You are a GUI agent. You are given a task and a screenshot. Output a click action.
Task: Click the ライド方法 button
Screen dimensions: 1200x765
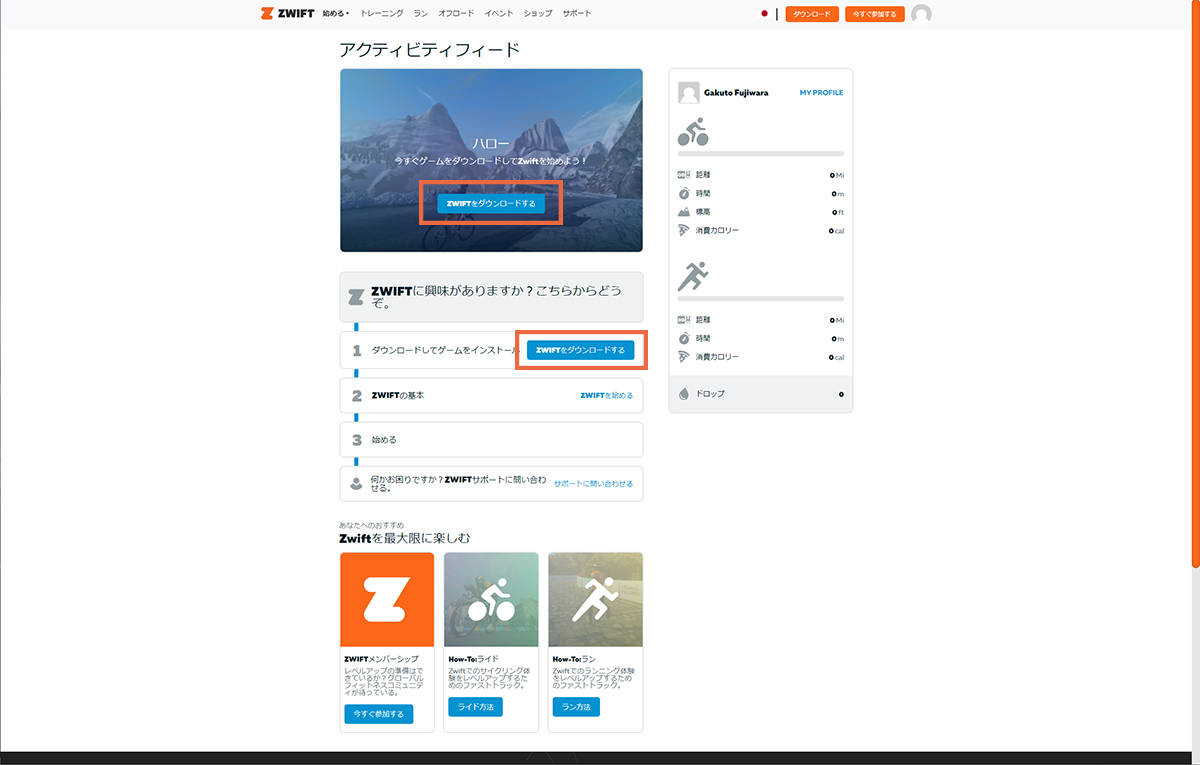point(475,707)
